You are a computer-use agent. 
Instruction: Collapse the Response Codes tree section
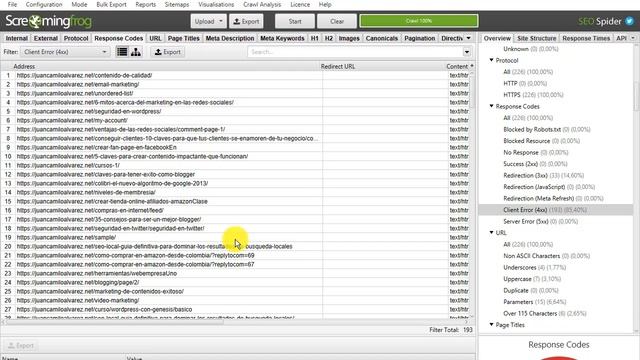click(x=491, y=106)
